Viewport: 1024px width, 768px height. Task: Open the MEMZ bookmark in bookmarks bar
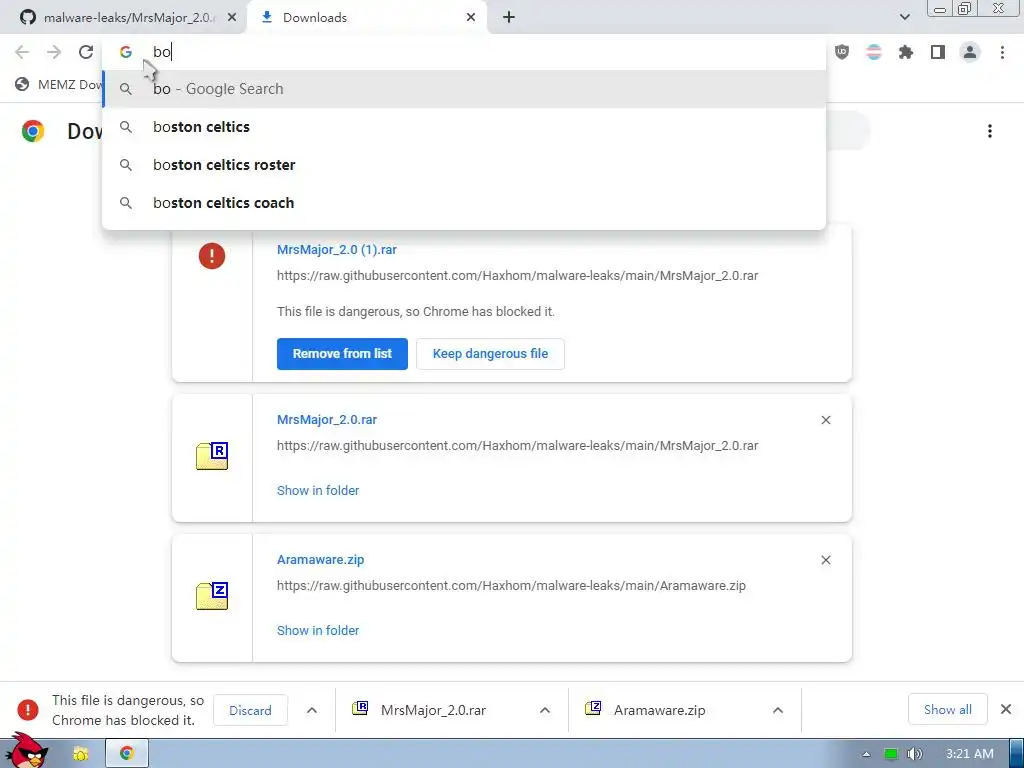(x=59, y=84)
